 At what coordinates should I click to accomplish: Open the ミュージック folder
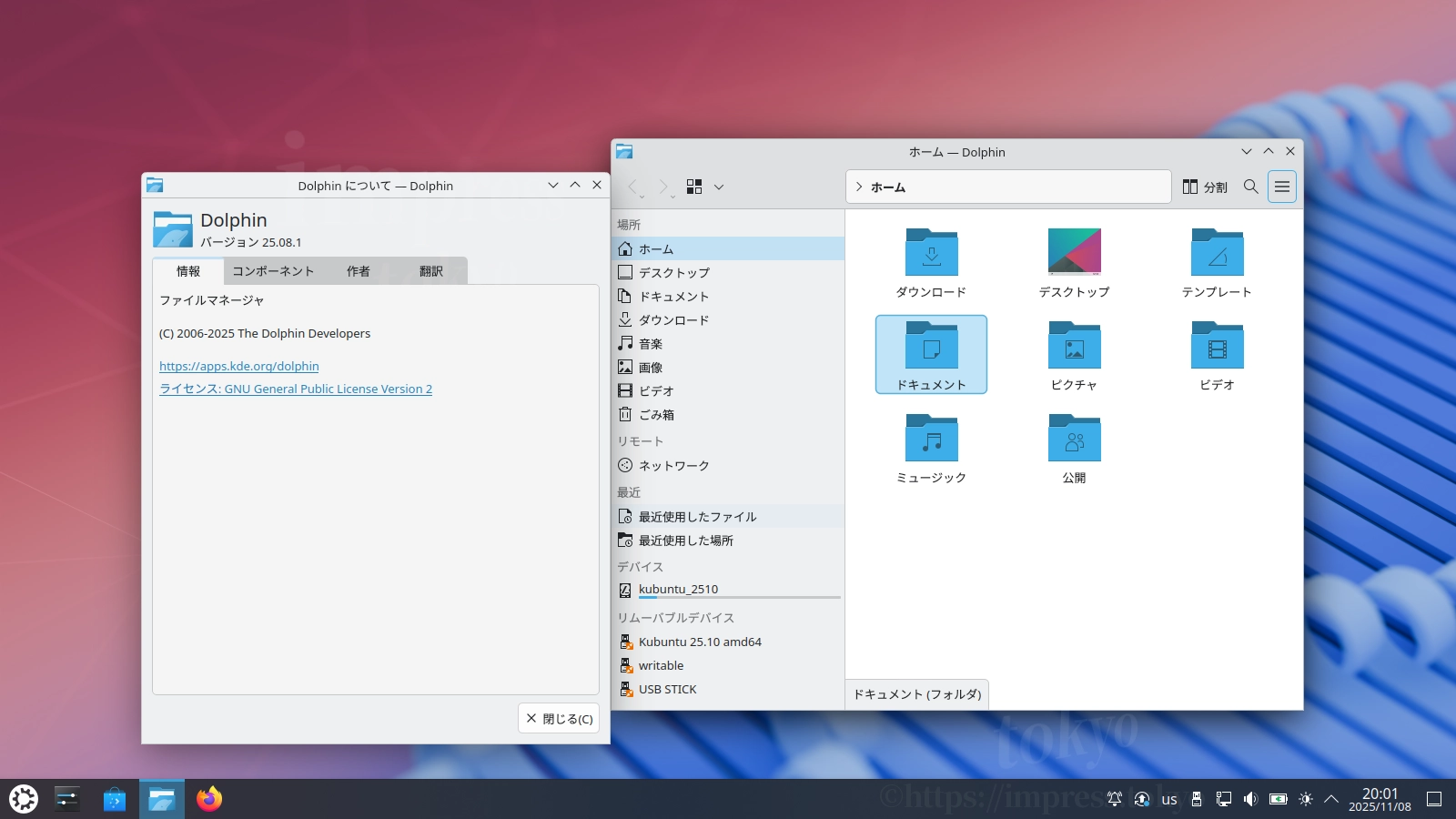point(931,448)
